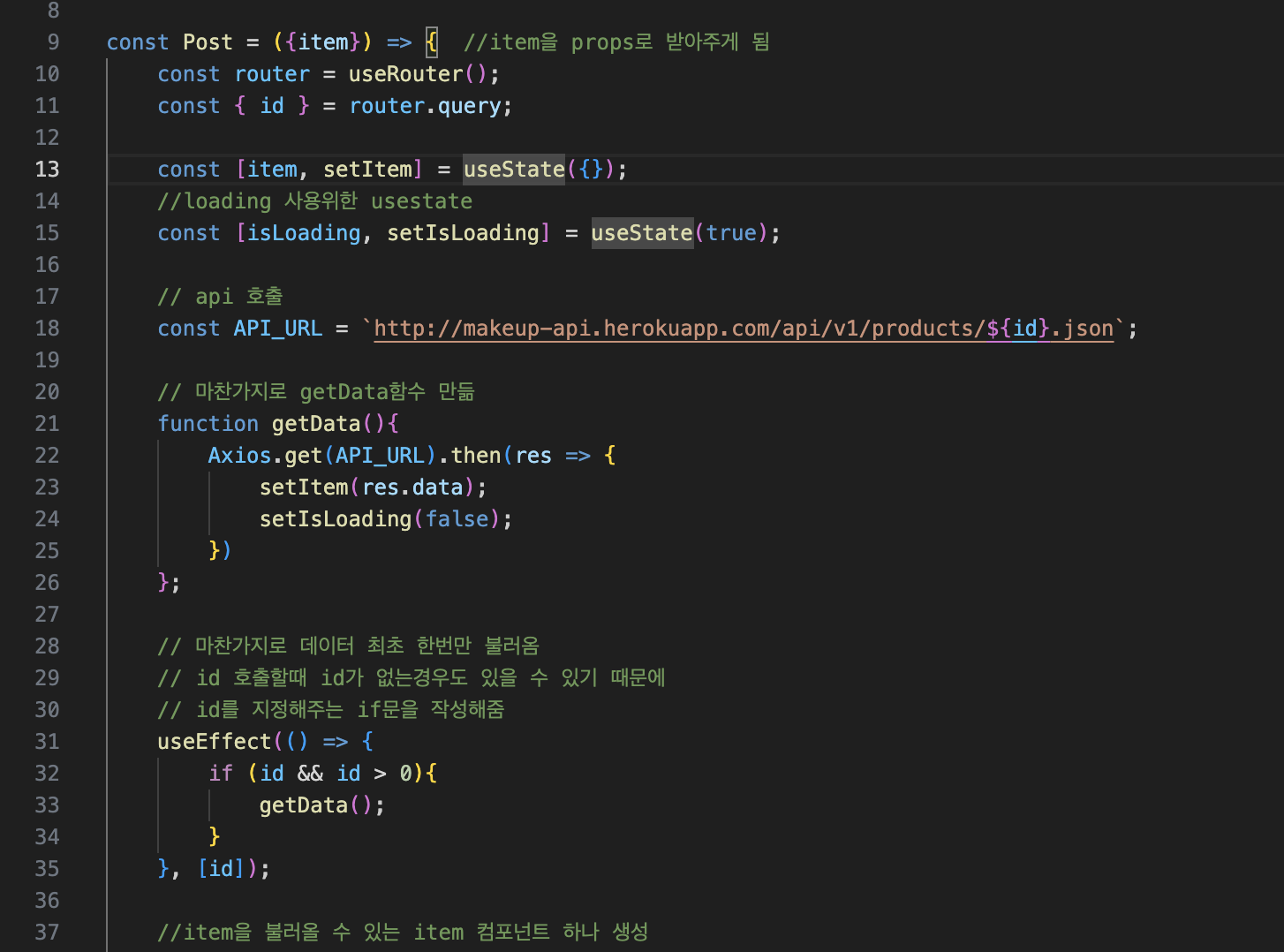The image size is (1284, 952).
Task: Select the res parameter on line 22
Action: [533, 456]
